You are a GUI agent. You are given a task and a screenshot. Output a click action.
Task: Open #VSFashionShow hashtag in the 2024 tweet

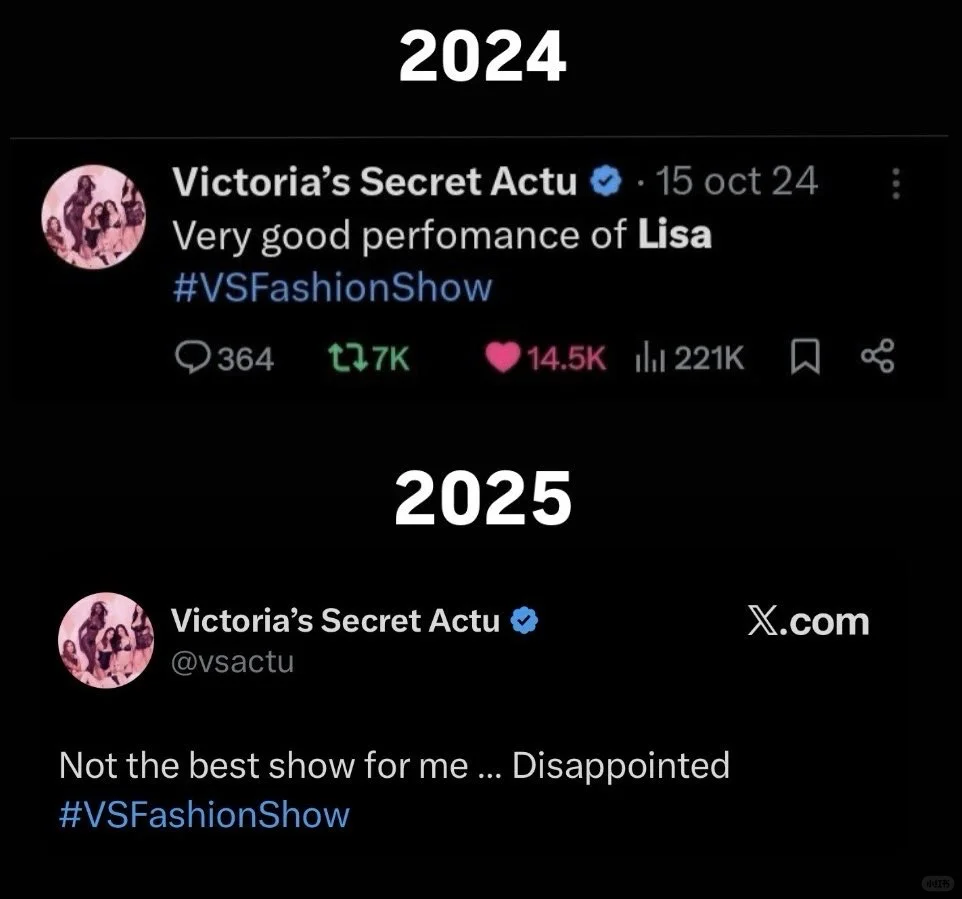point(332,287)
